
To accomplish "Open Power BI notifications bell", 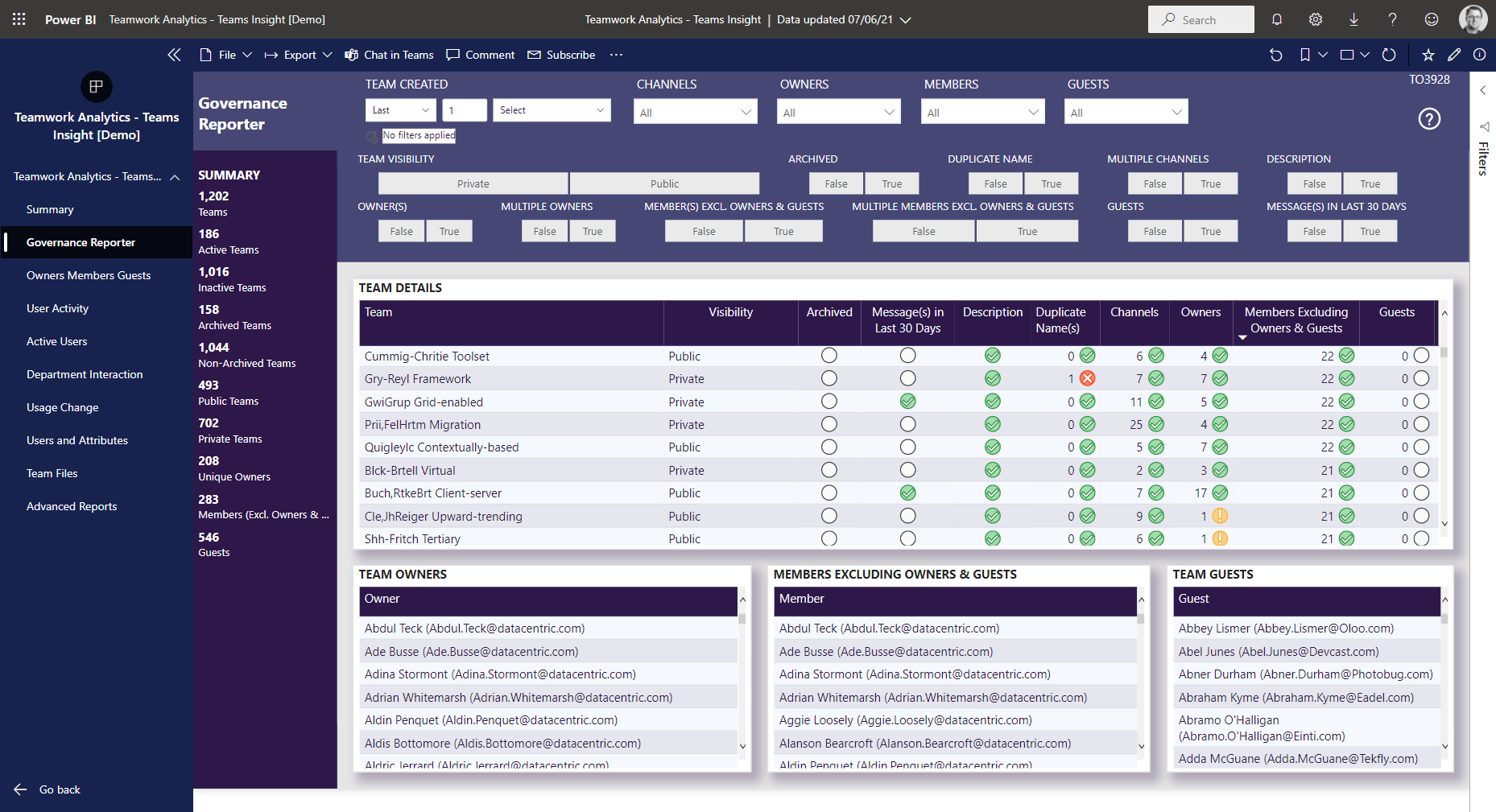I will point(1276,19).
